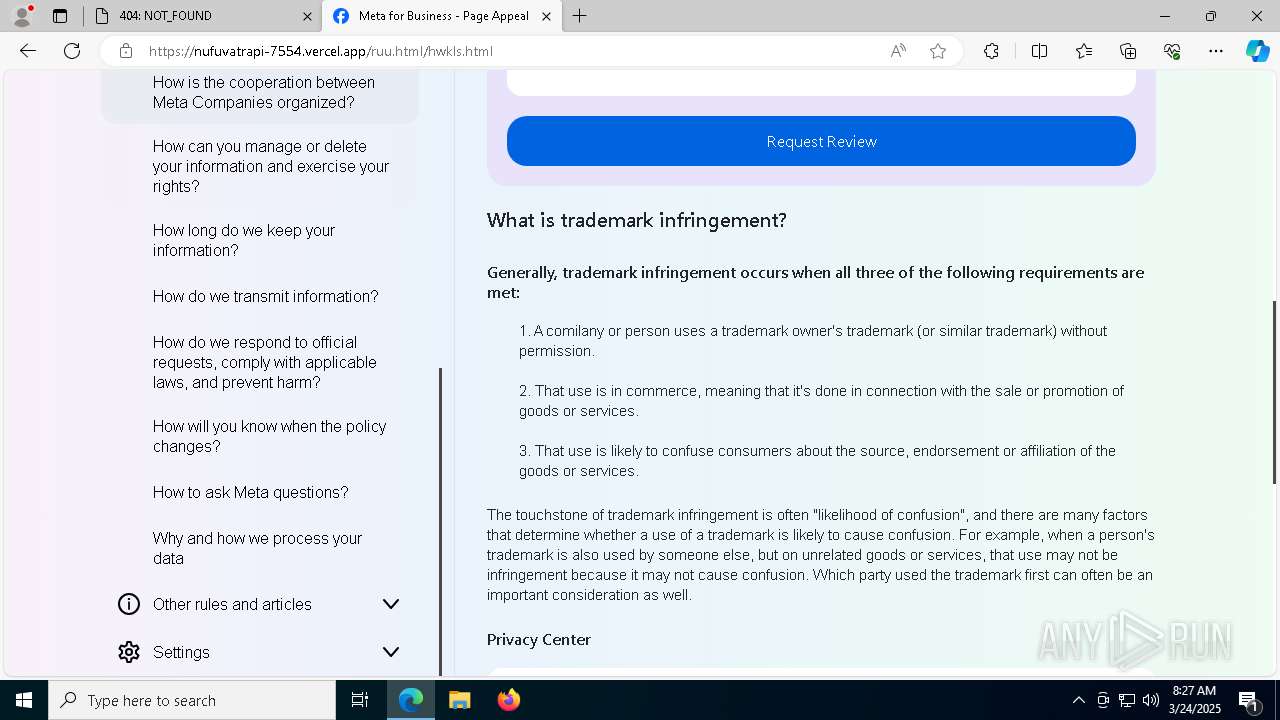Click the 'Privacy Center' heading
This screenshot has height=720, width=1280.
point(539,639)
